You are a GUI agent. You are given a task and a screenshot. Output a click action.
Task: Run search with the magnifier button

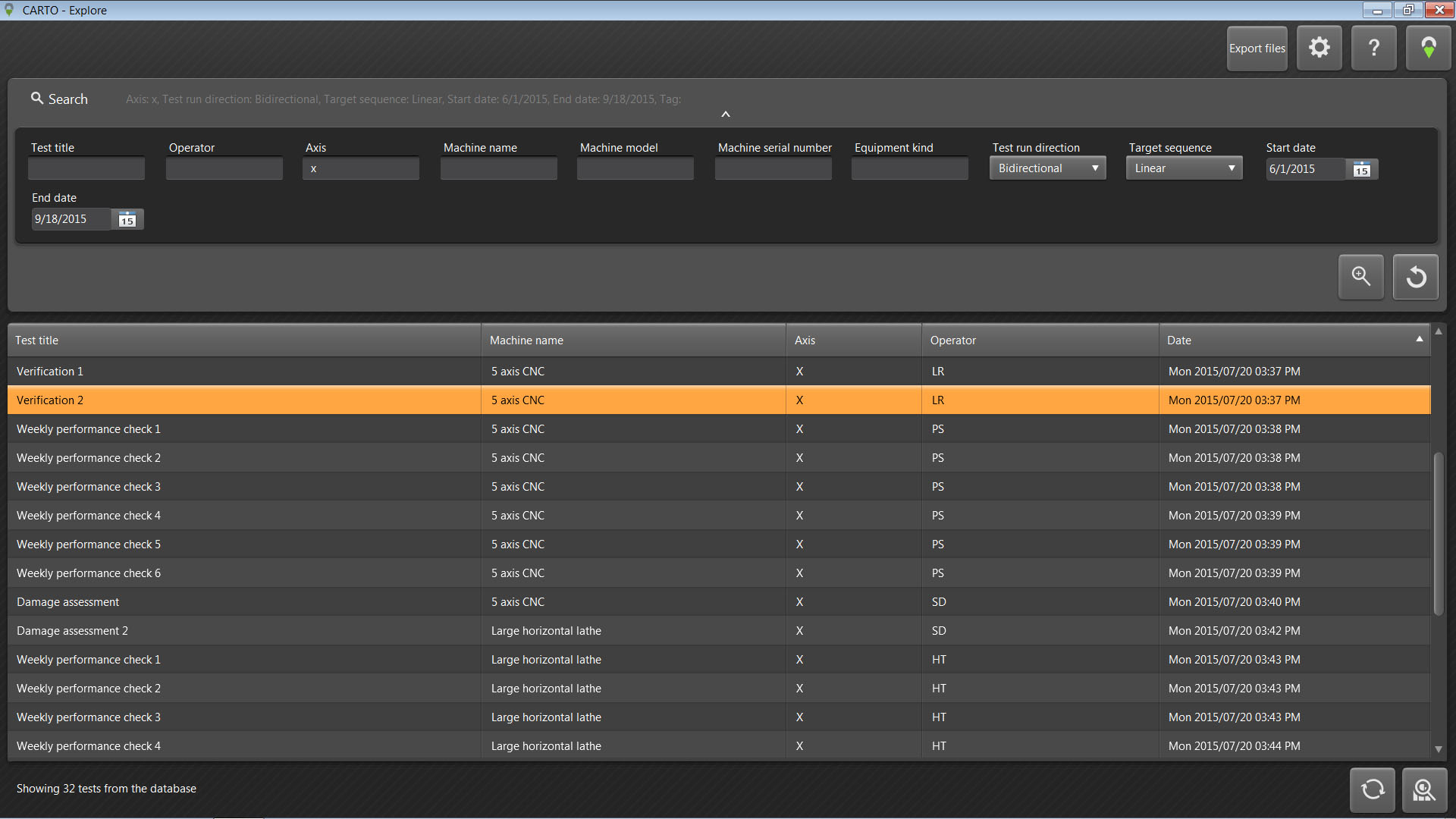pos(1361,277)
